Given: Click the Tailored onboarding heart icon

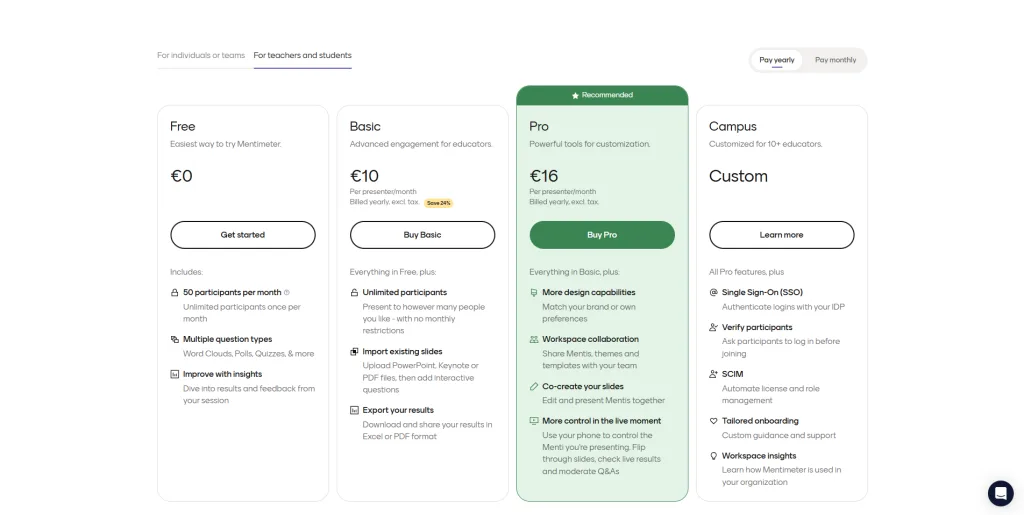Looking at the screenshot, I should pos(713,421).
